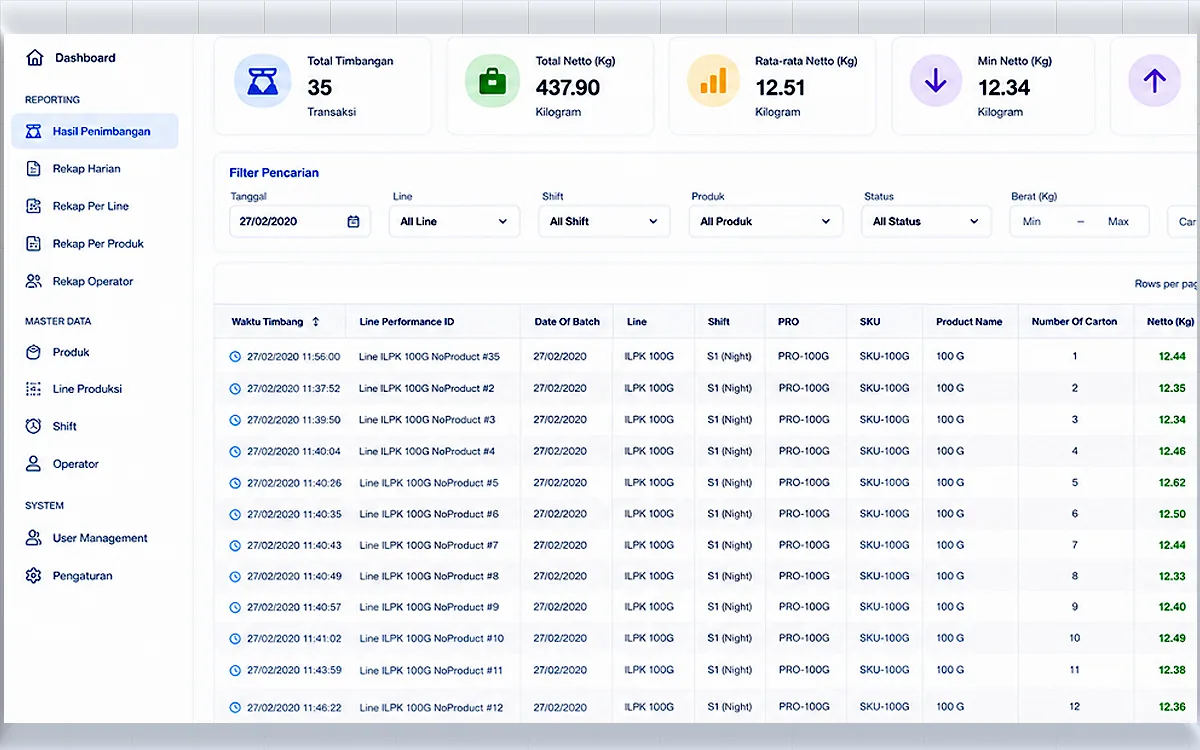Click the Rekap Harian document icon
The image size is (1200, 750).
[34, 169]
